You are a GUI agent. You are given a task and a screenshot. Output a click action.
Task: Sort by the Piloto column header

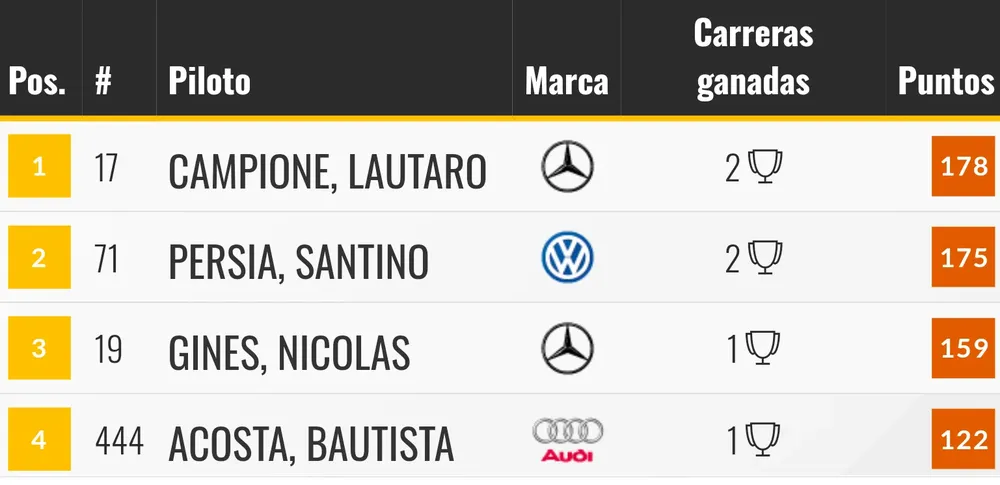pos(209,81)
